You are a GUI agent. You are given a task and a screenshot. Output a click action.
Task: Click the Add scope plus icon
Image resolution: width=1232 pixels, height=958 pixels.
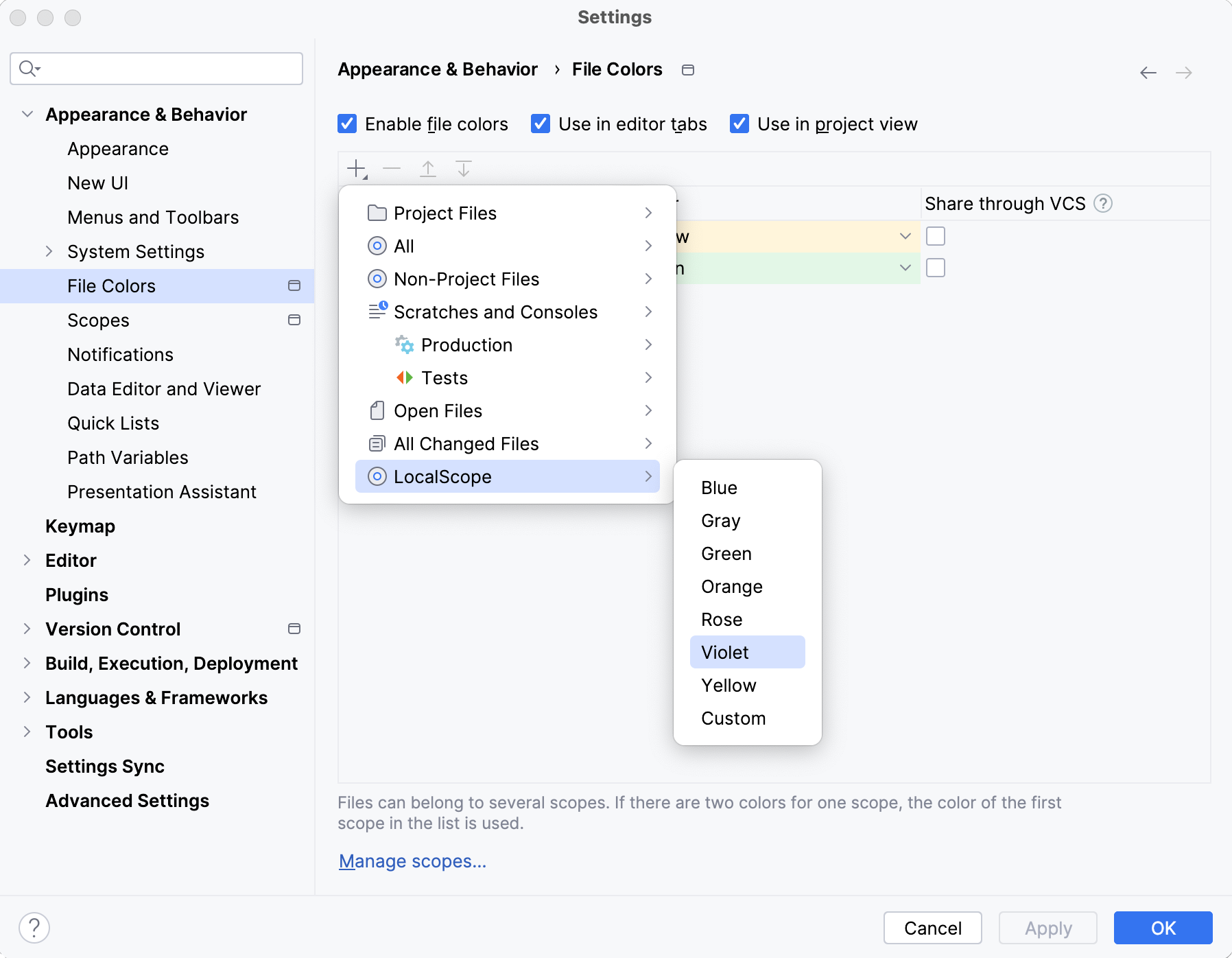click(357, 169)
